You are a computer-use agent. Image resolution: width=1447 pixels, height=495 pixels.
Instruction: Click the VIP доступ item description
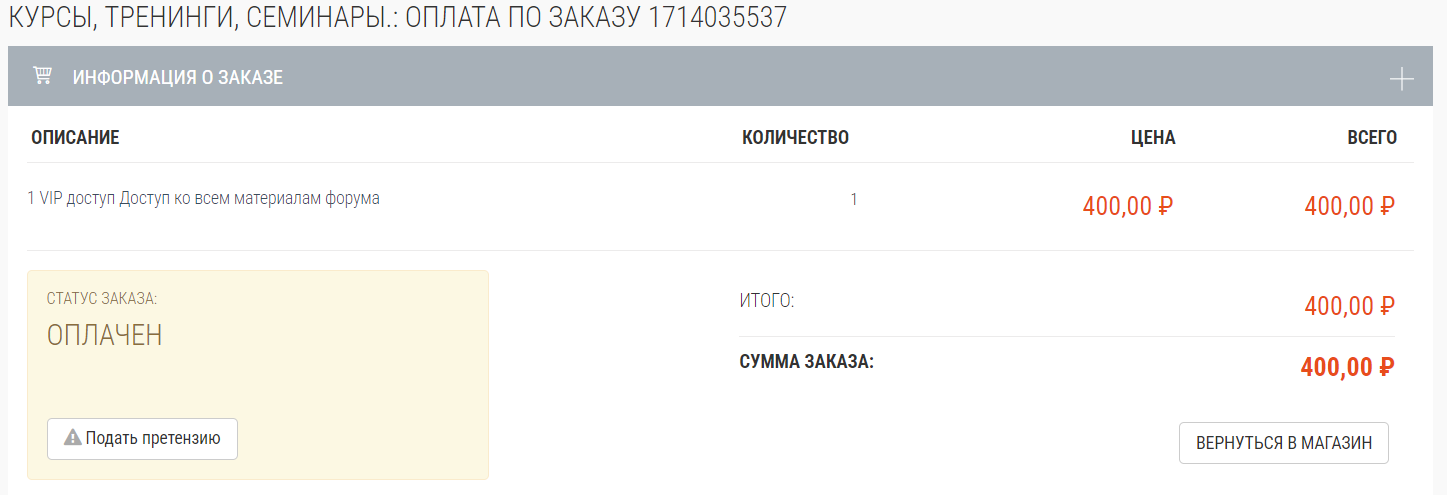coord(203,198)
